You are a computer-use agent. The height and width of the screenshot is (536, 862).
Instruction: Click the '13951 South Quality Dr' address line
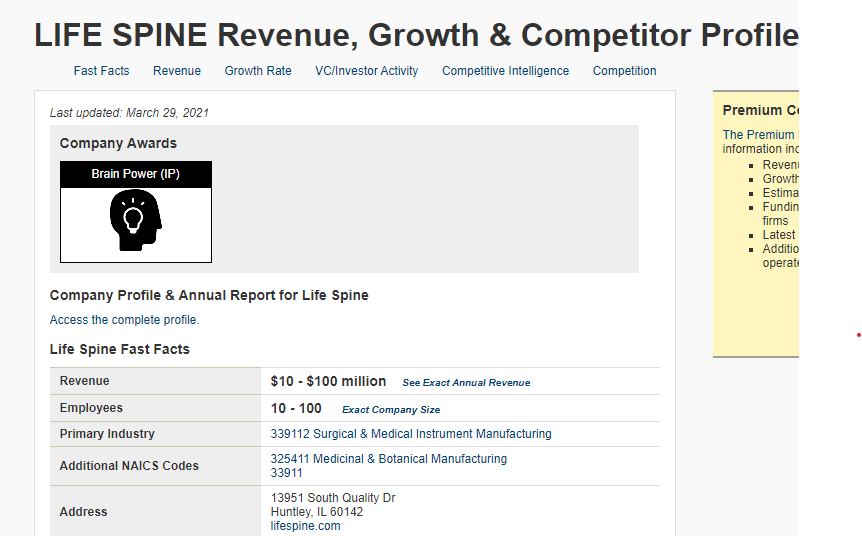333,498
